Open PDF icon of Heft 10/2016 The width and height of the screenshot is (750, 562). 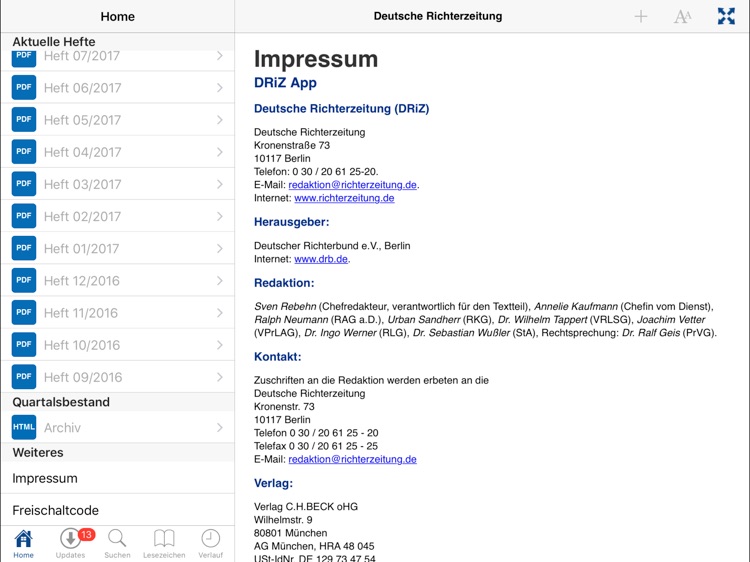pos(24,344)
